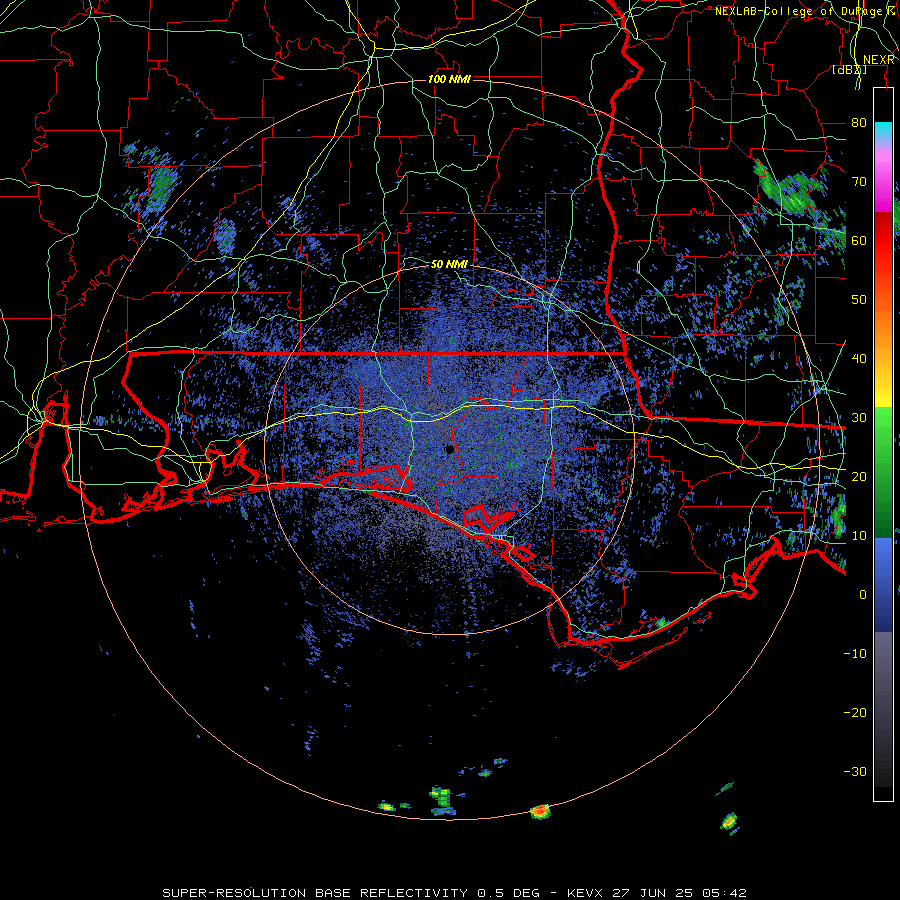Click the "27 JUN 25 05:42" timestamp

[680, 893]
